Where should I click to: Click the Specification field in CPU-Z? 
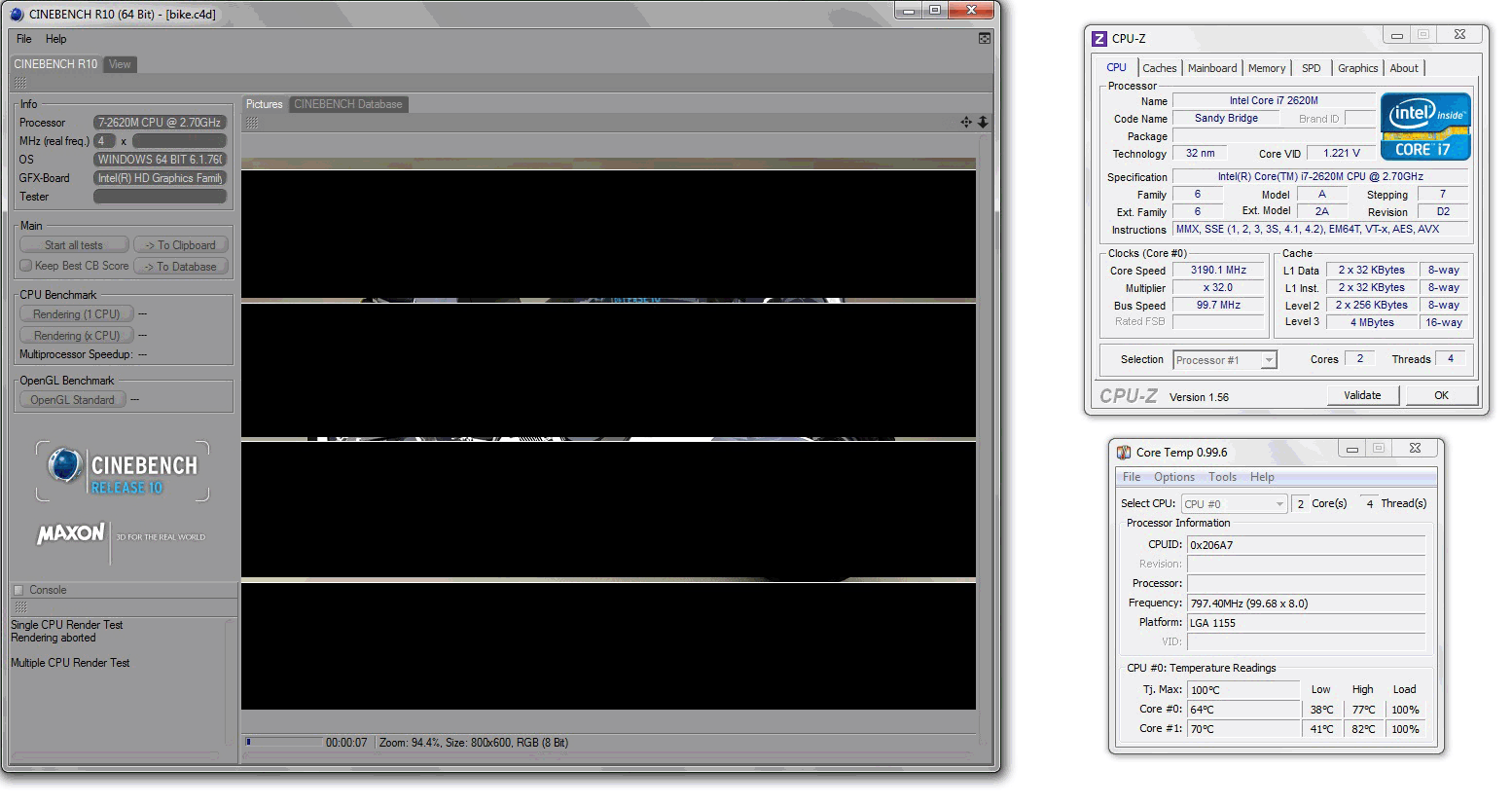click(1320, 177)
